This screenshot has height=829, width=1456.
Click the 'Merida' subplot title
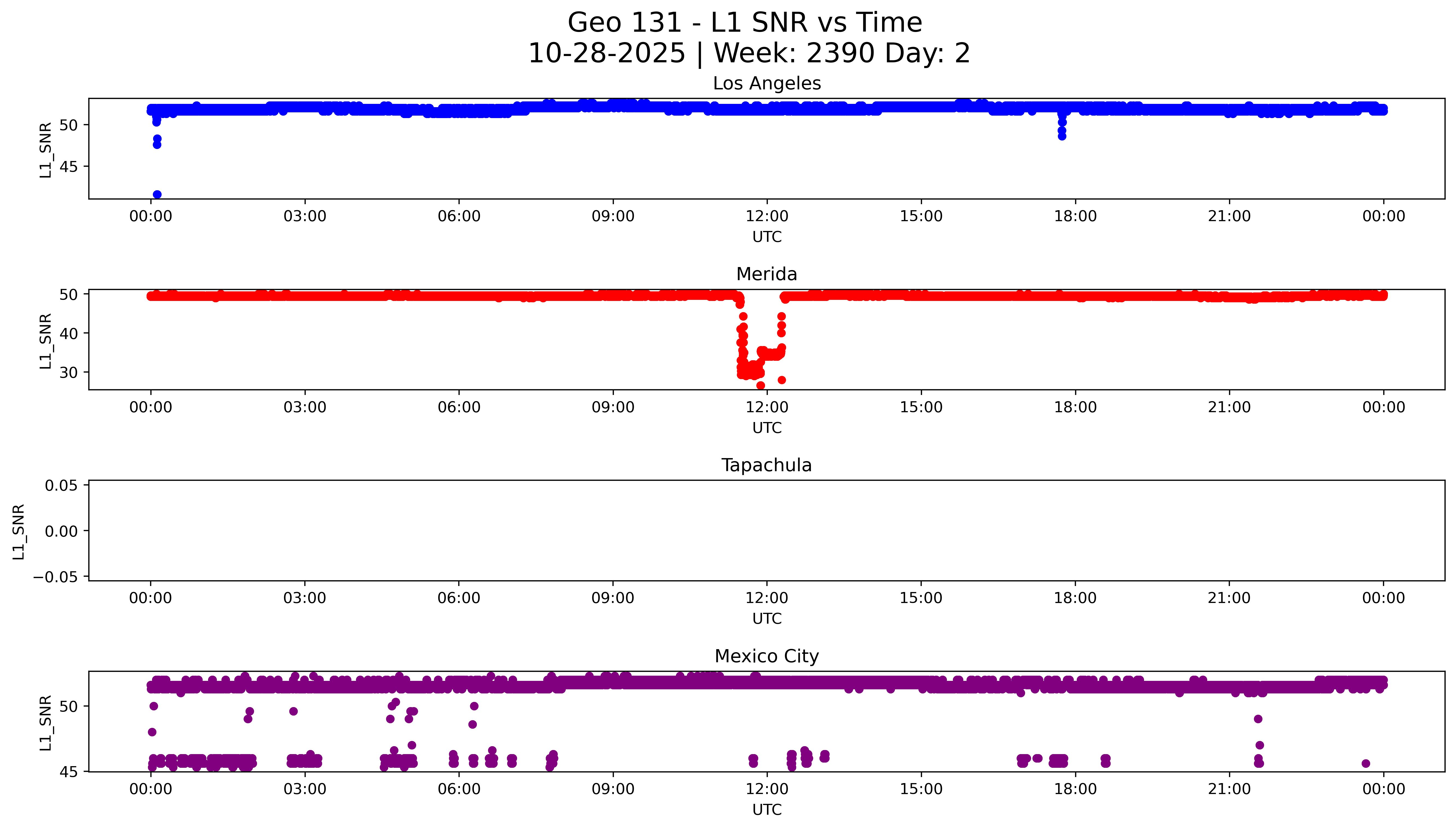[766, 274]
